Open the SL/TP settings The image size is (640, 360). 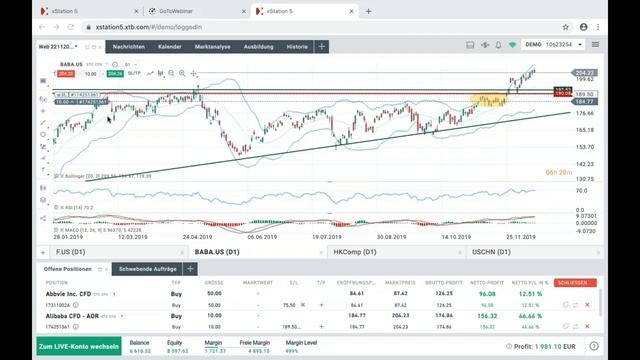(134, 73)
